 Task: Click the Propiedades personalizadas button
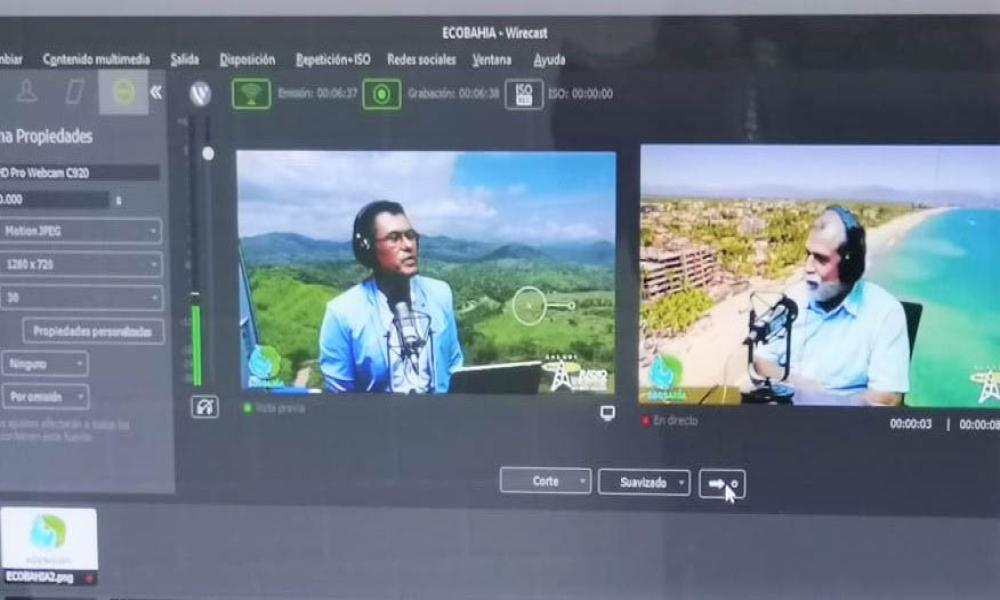[x=93, y=331]
